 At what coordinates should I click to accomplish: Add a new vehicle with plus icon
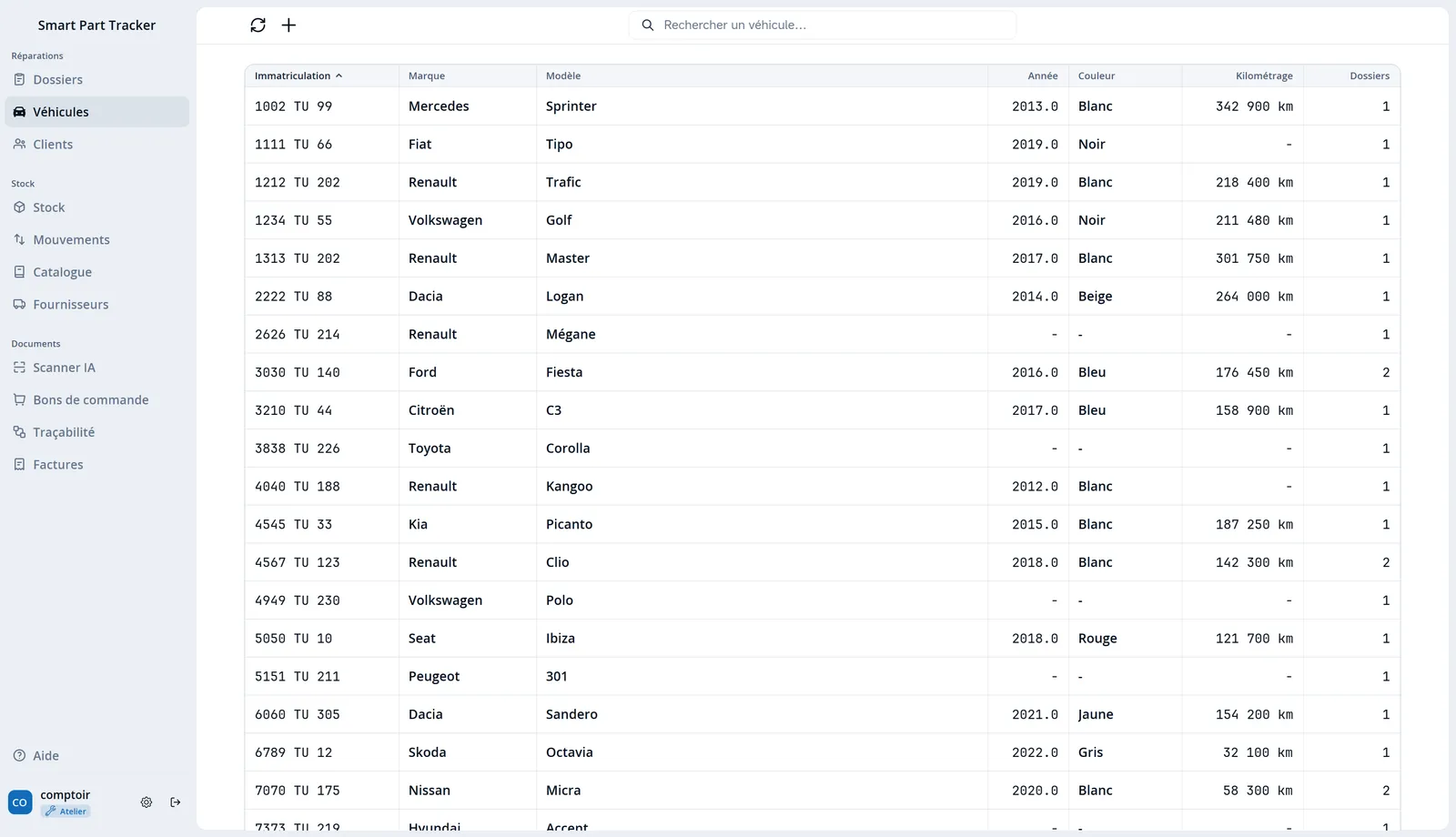[288, 25]
